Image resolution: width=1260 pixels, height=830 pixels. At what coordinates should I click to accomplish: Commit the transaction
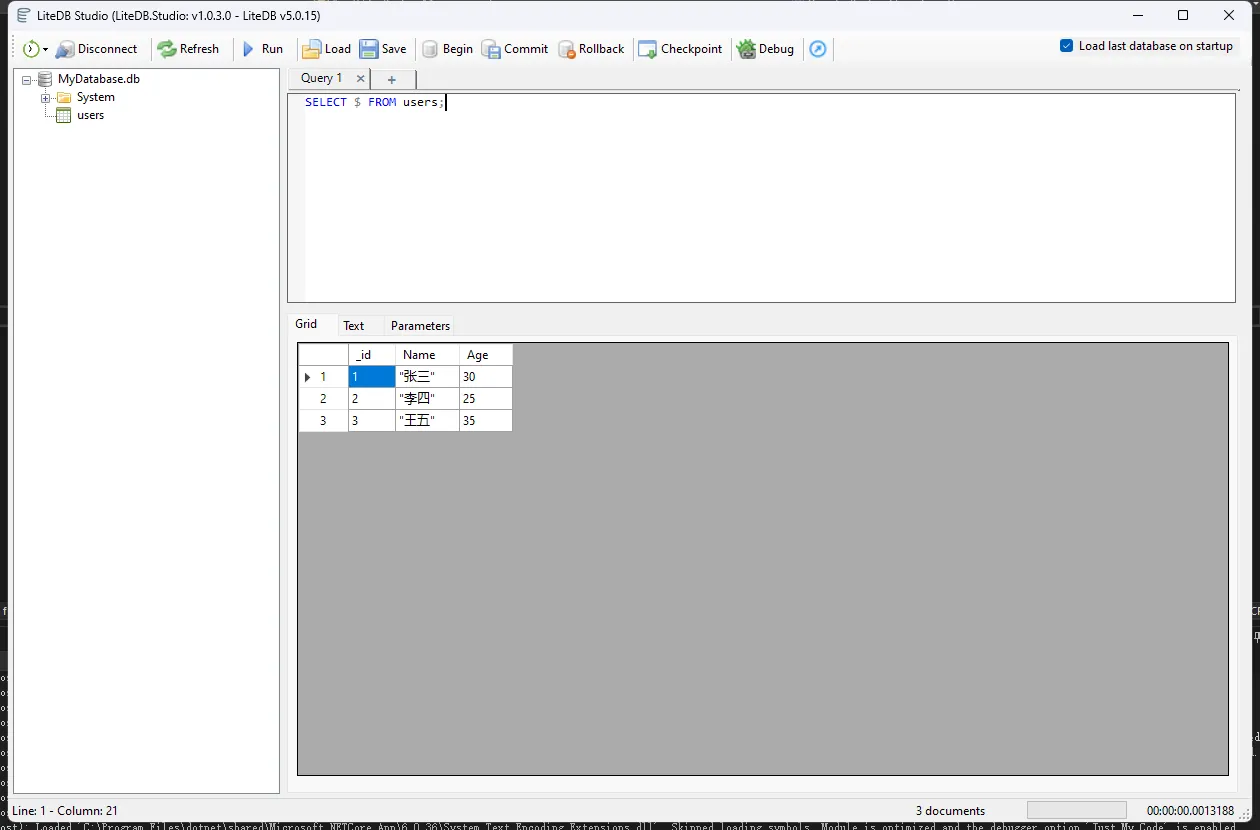[515, 49]
